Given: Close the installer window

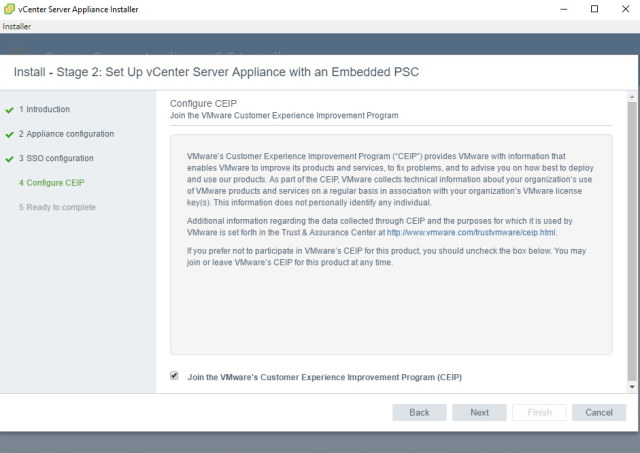Looking at the screenshot, I should [625, 9].
